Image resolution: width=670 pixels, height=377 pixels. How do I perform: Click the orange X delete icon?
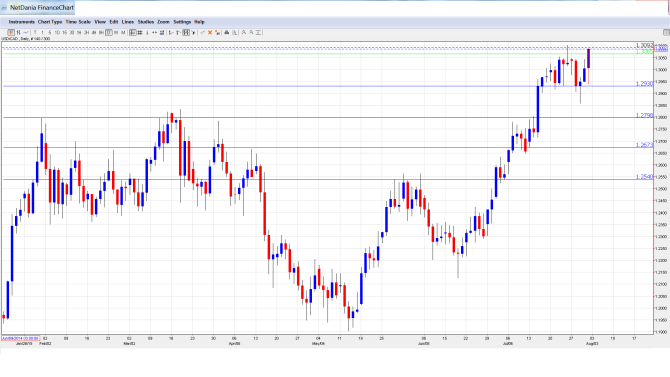[x=210, y=32]
